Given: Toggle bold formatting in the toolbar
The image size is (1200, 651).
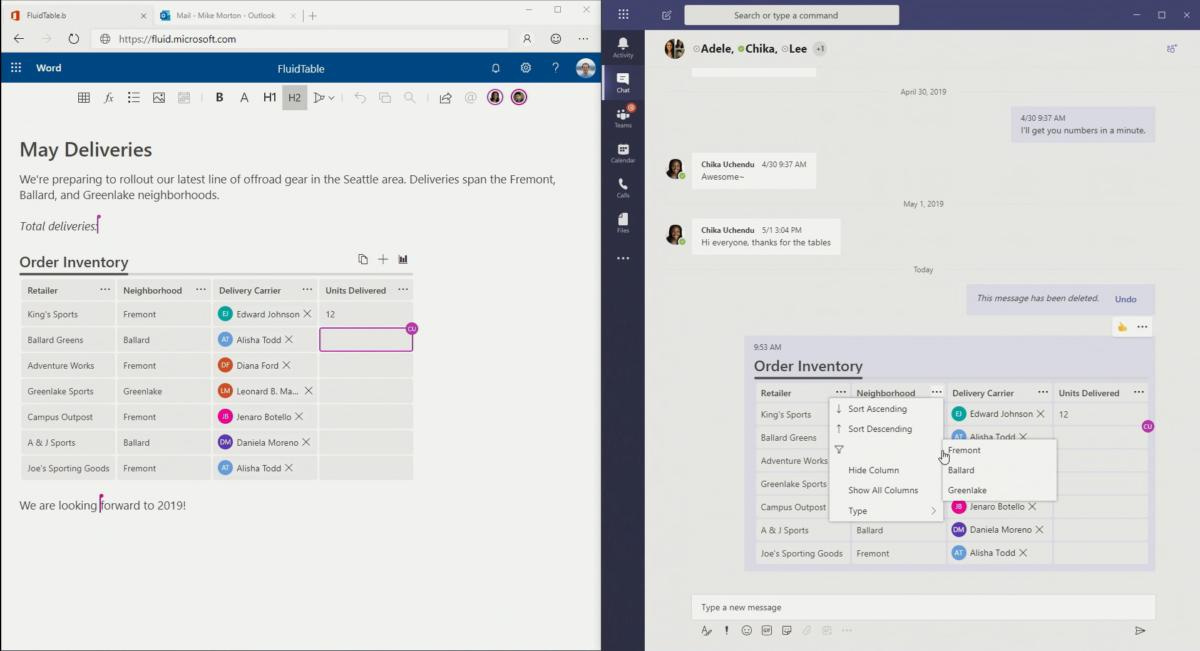Looking at the screenshot, I should 219,97.
